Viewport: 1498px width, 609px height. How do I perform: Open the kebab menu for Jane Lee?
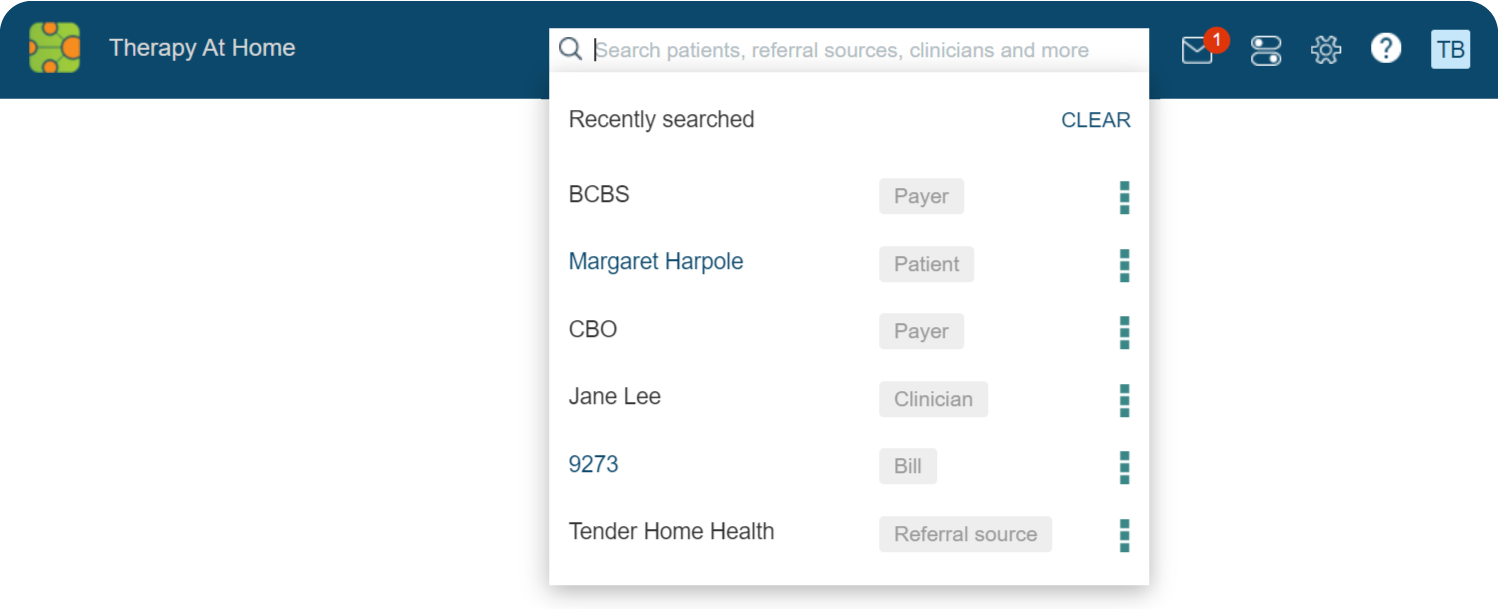(x=1124, y=399)
